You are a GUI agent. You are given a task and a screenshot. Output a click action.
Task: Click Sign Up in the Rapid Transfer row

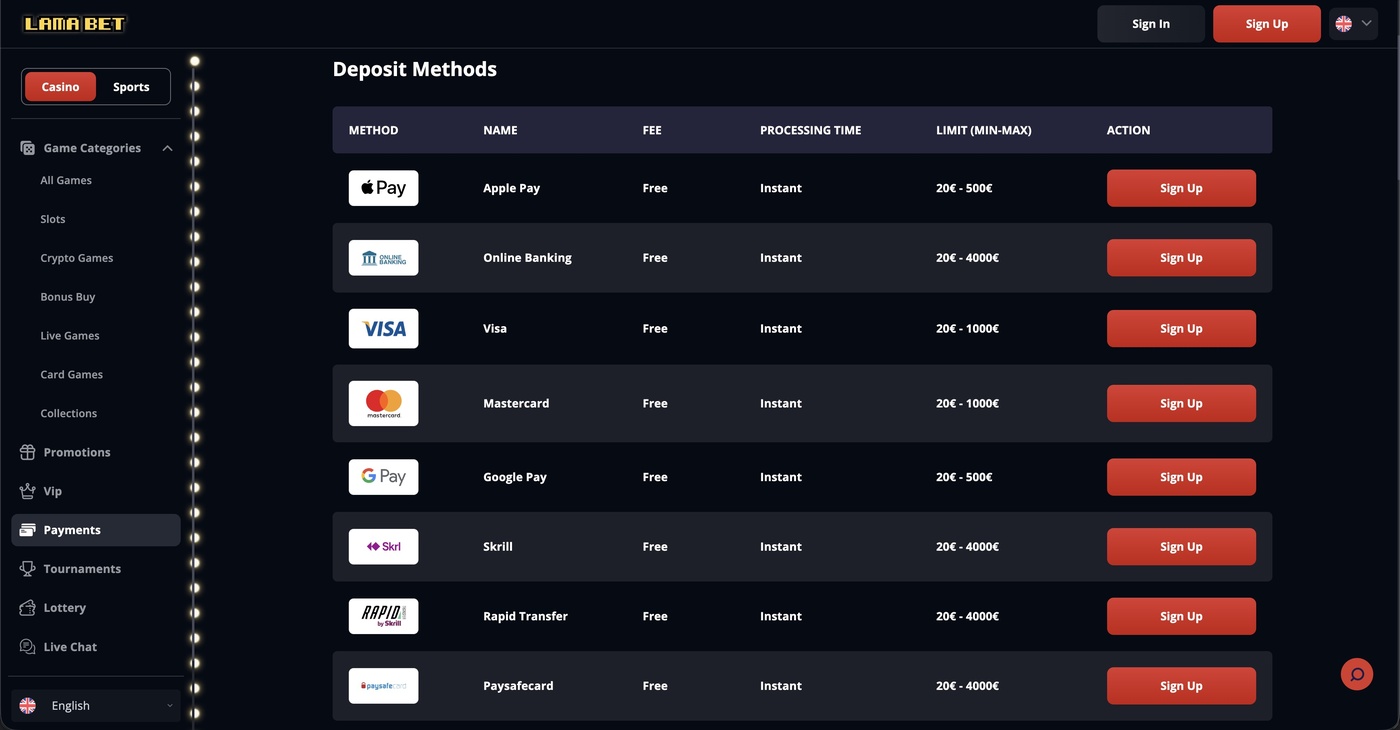coord(1181,616)
